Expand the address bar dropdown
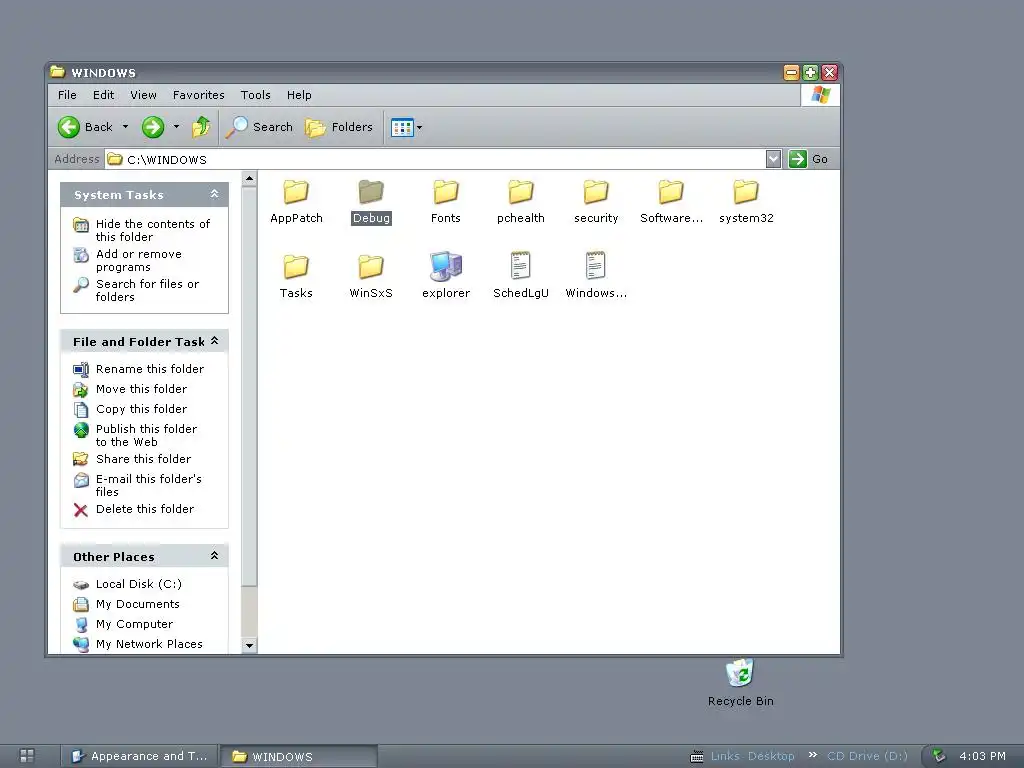 (773, 159)
